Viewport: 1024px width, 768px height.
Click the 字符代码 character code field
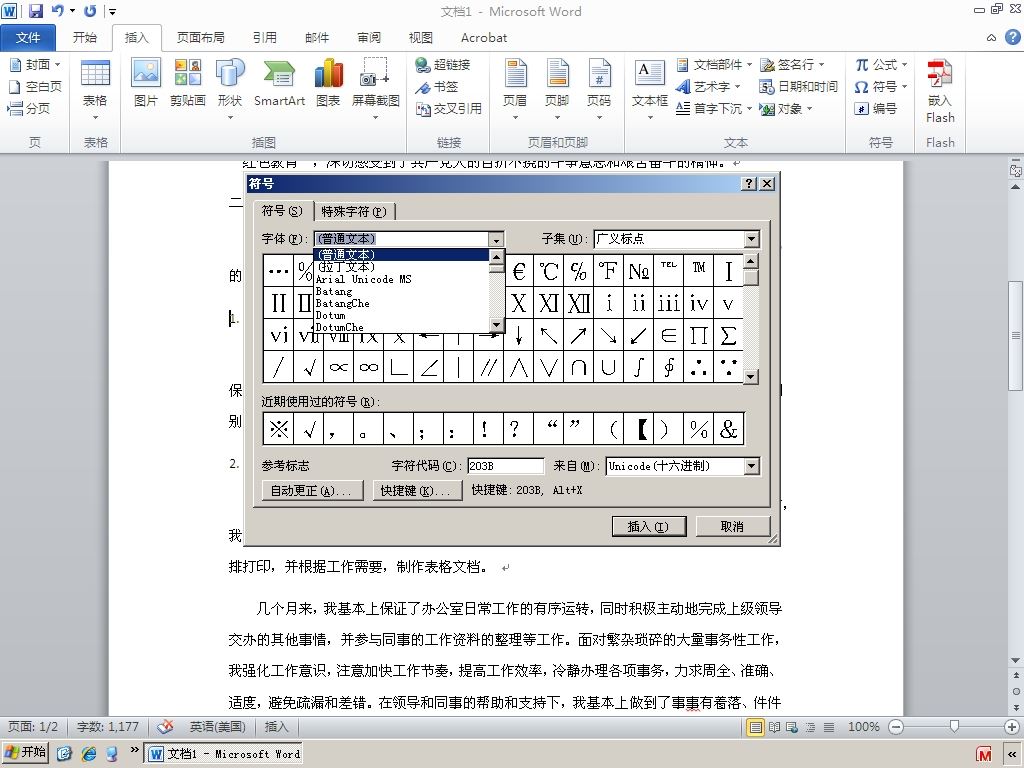pos(505,466)
